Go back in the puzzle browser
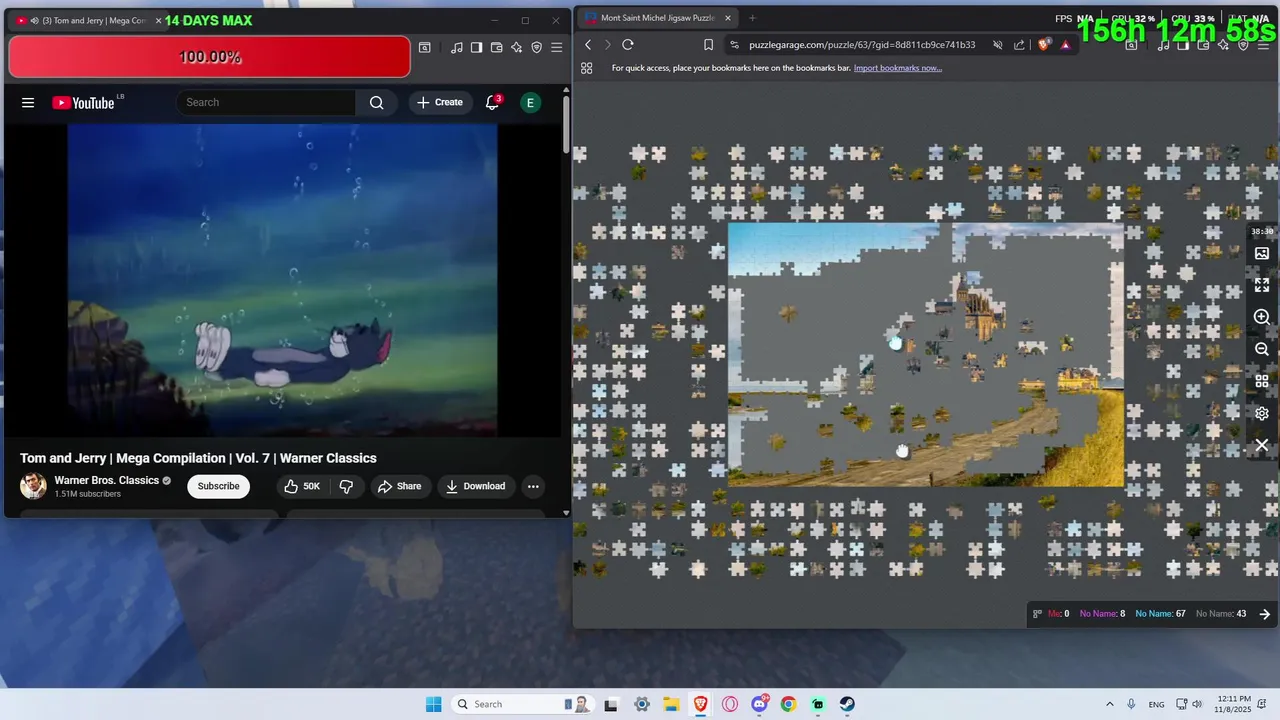1280x720 pixels. (x=588, y=44)
